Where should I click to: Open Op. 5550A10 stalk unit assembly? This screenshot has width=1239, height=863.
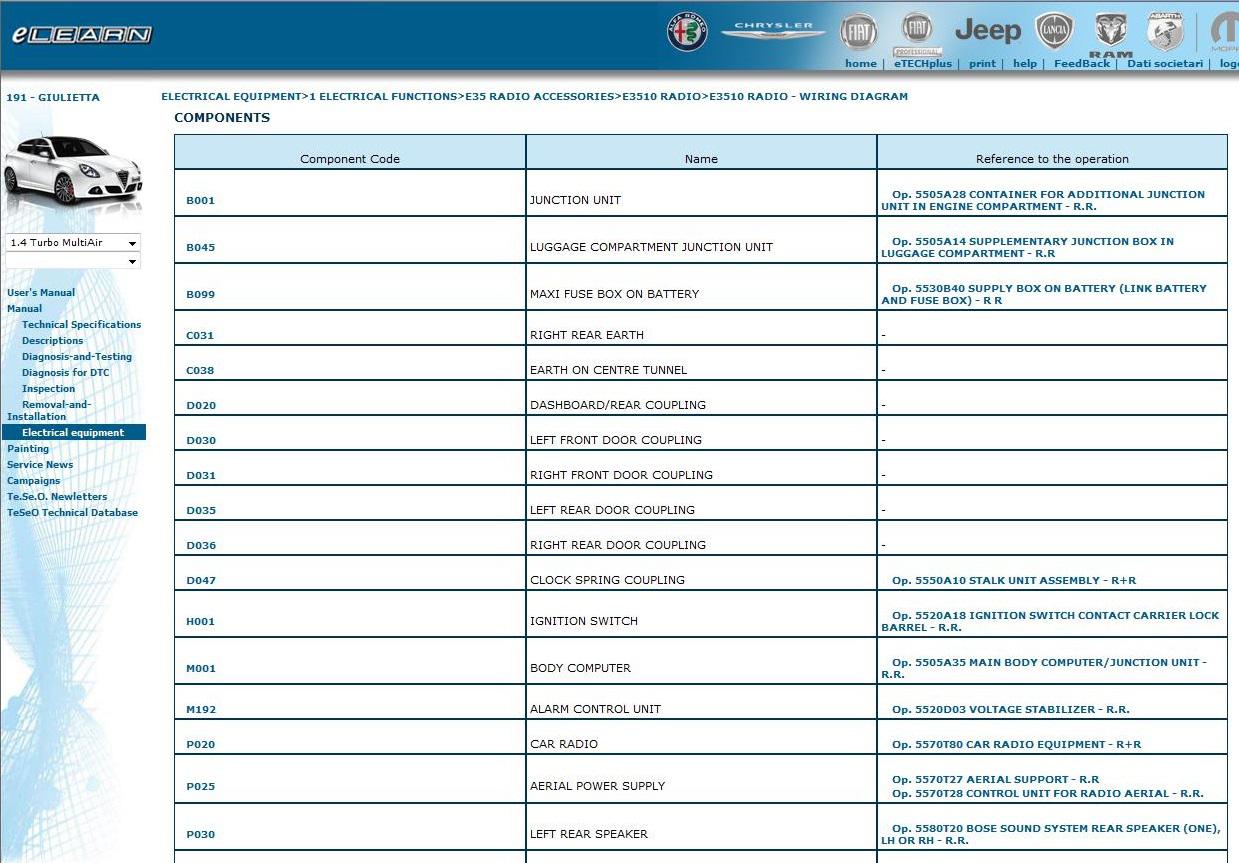point(1014,580)
